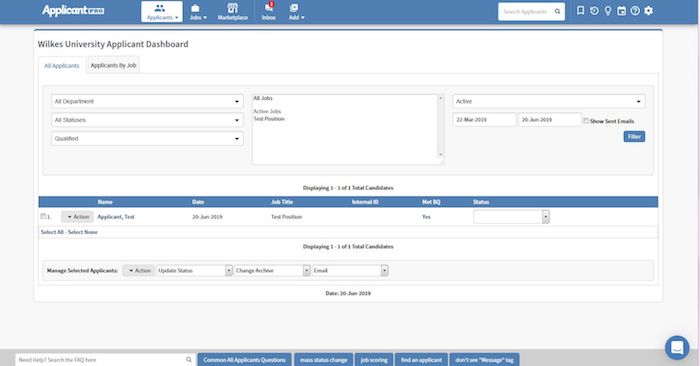Sort by the Job Title column header
The image size is (700, 366).
[282, 202]
